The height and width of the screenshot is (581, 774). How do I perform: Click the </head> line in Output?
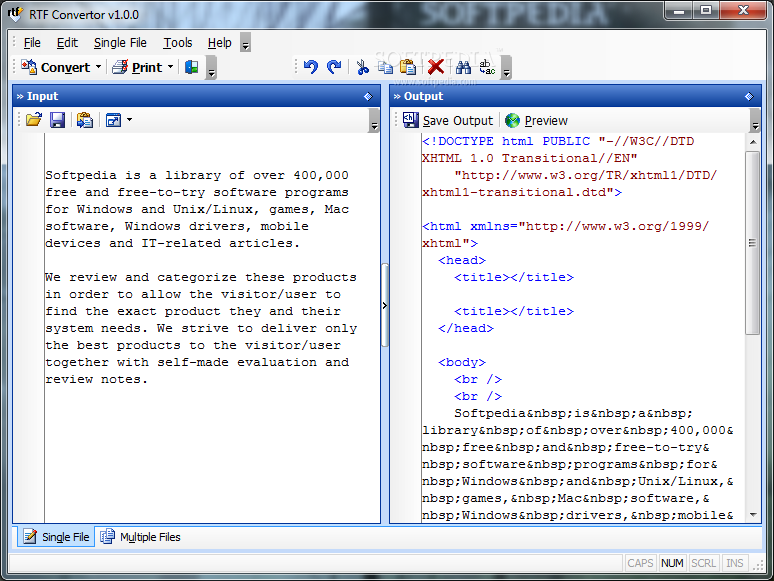click(x=465, y=328)
